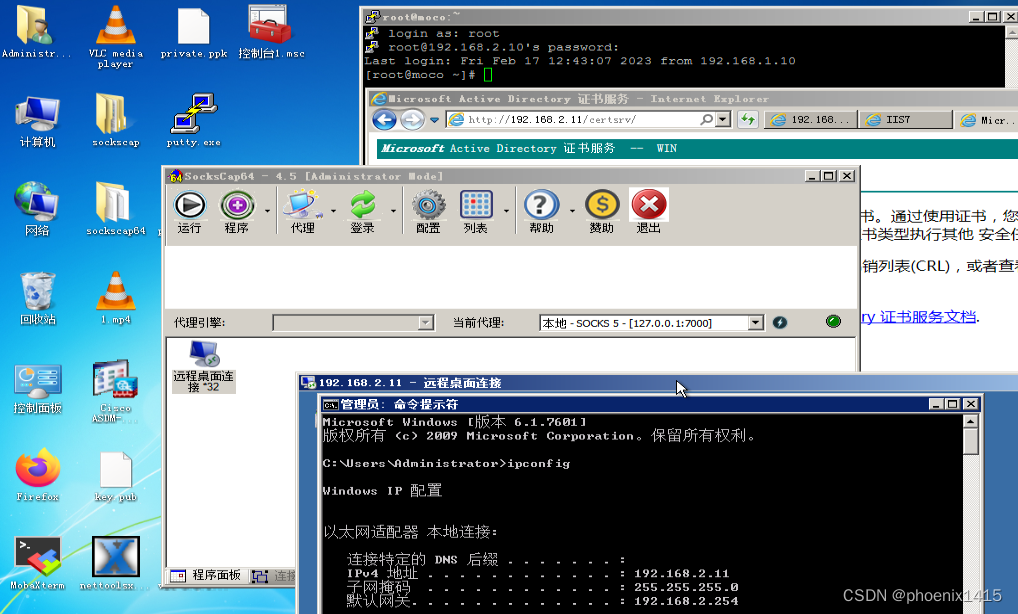Screen dimensions: 1018x614
Task: Expand the Program button dropdown arrow
Action: tap(267, 211)
